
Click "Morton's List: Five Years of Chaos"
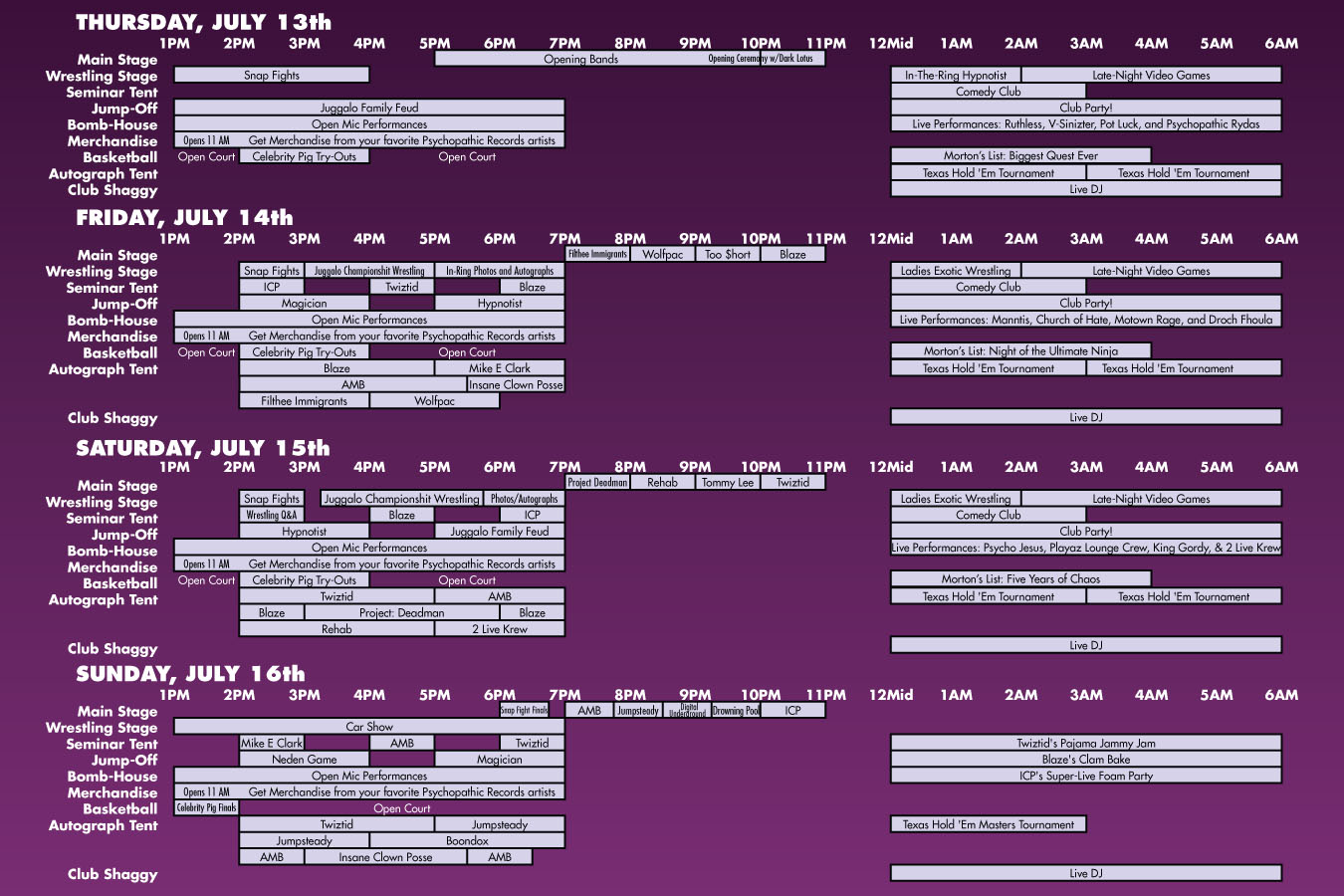click(1020, 578)
